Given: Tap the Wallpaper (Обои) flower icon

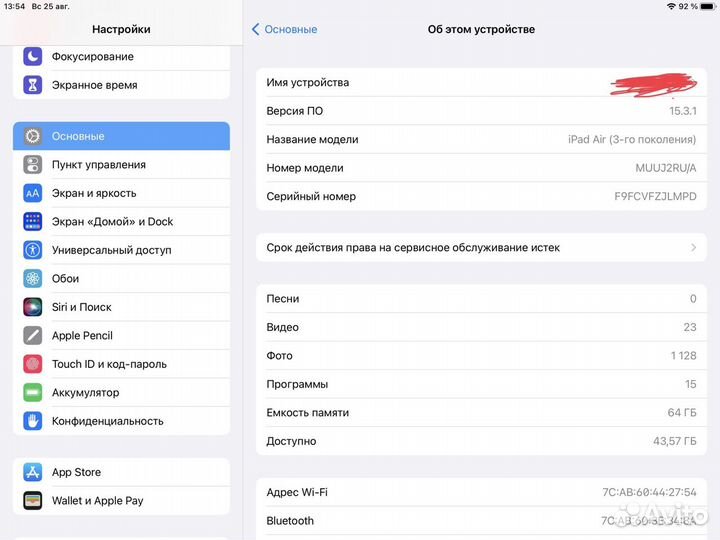Looking at the screenshot, I should pyautogui.click(x=33, y=279).
